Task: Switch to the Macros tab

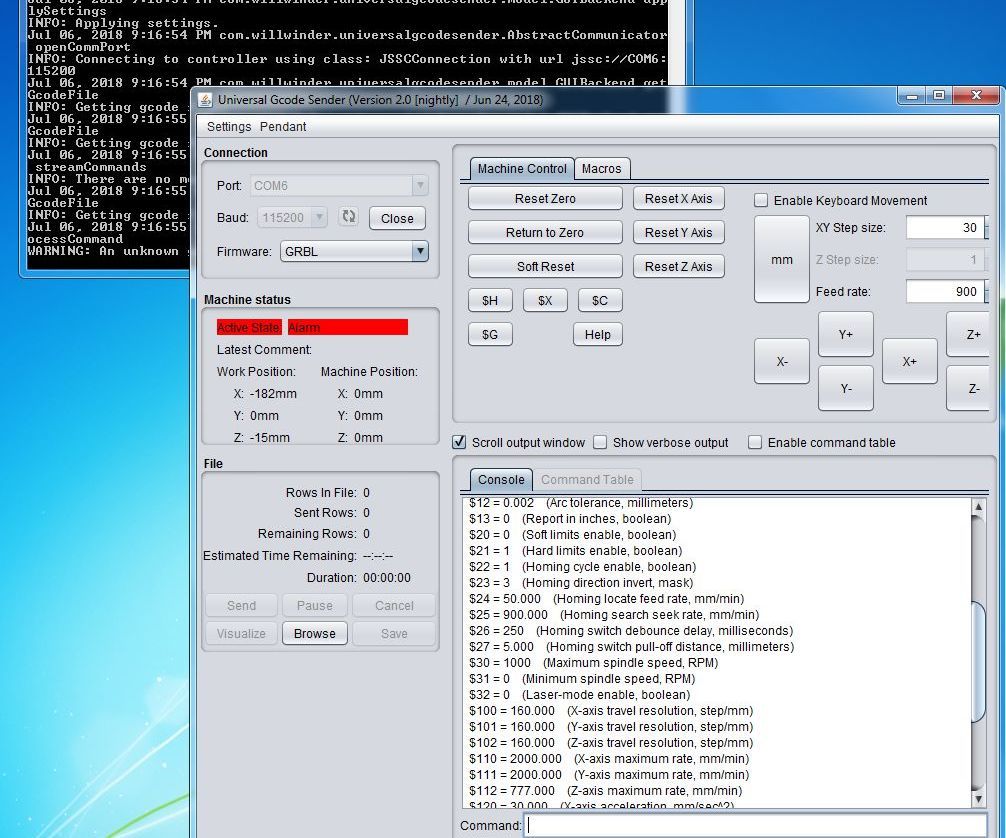Action: click(x=602, y=169)
